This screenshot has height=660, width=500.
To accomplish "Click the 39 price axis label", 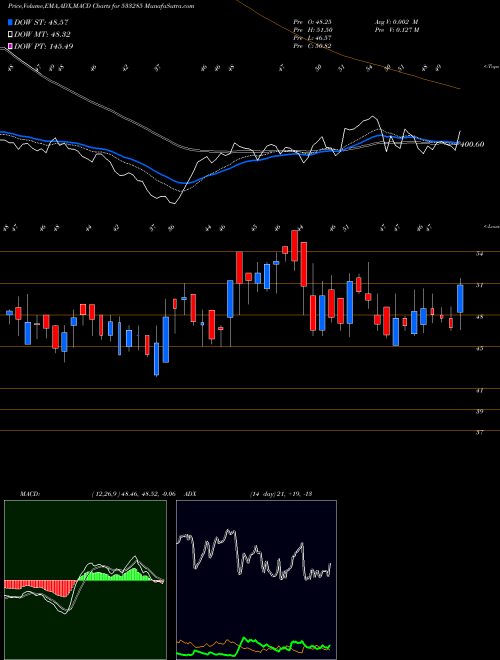I will [479, 412].
